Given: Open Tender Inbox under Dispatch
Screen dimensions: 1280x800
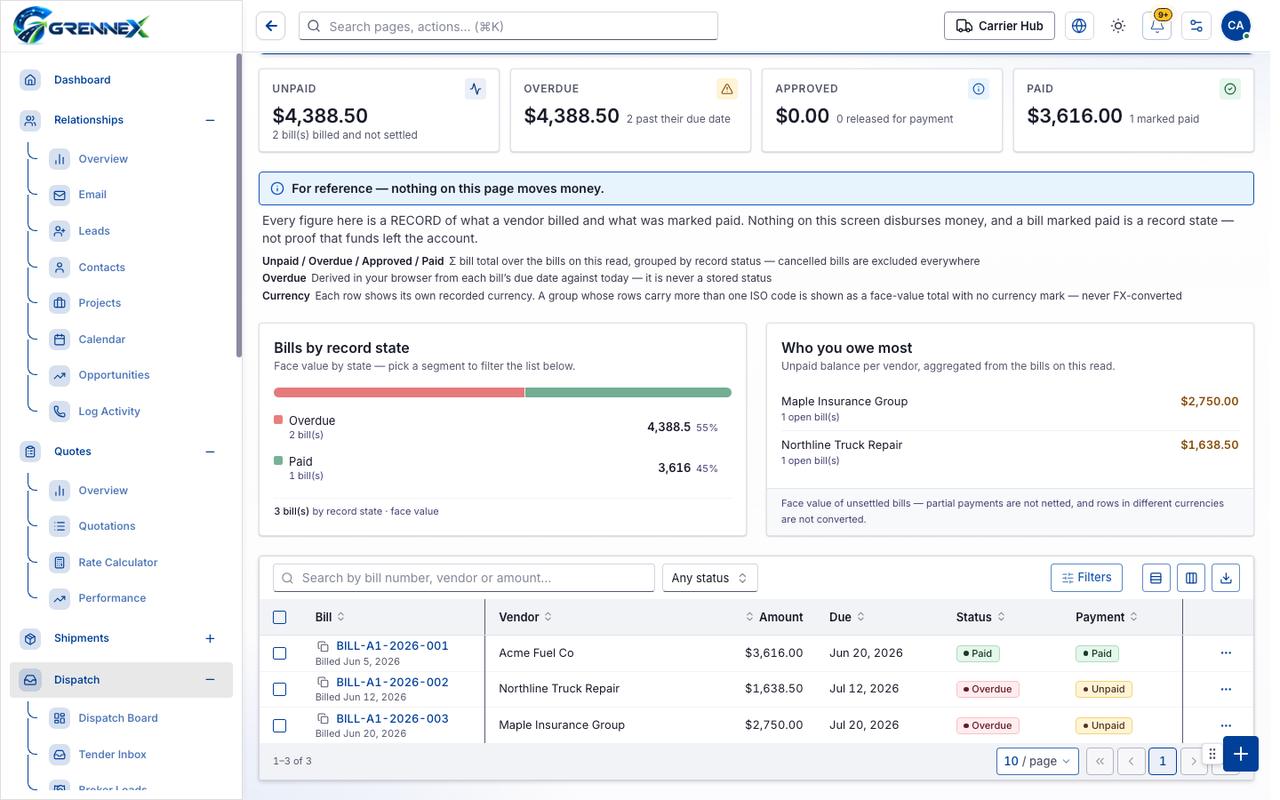Looking at the screenshot, I should click(x=112, y=754).
